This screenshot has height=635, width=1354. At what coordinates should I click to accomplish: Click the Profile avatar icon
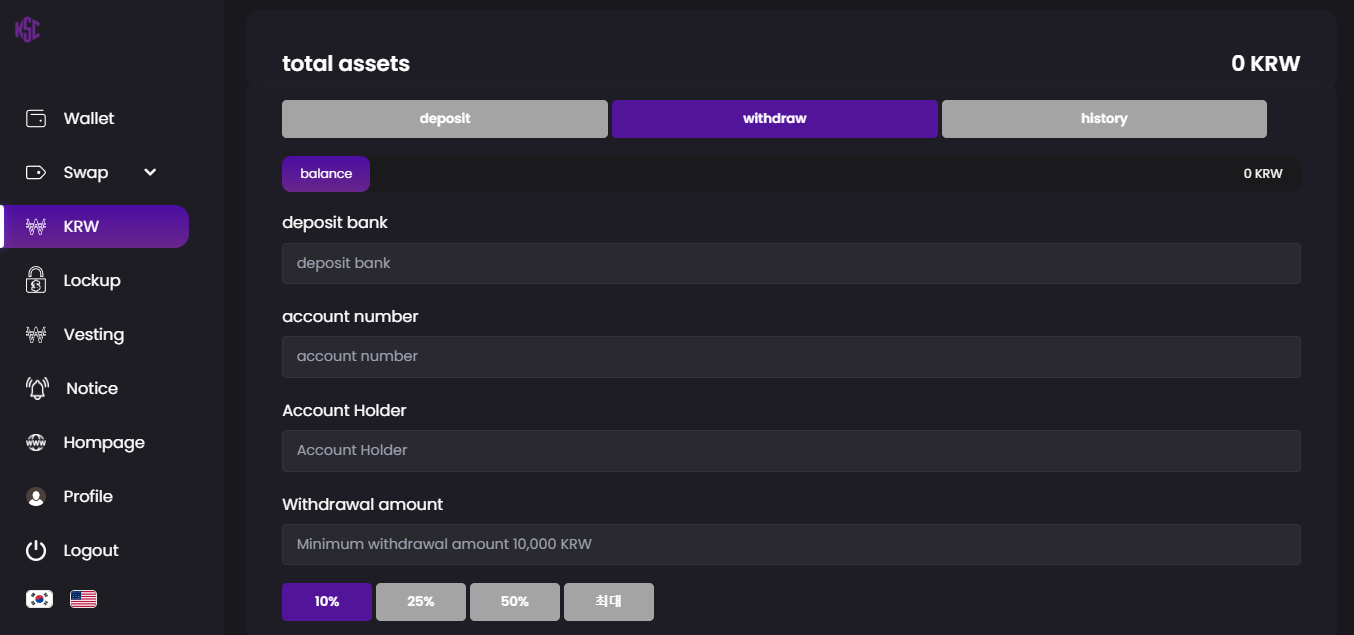[x=36, y=496]
